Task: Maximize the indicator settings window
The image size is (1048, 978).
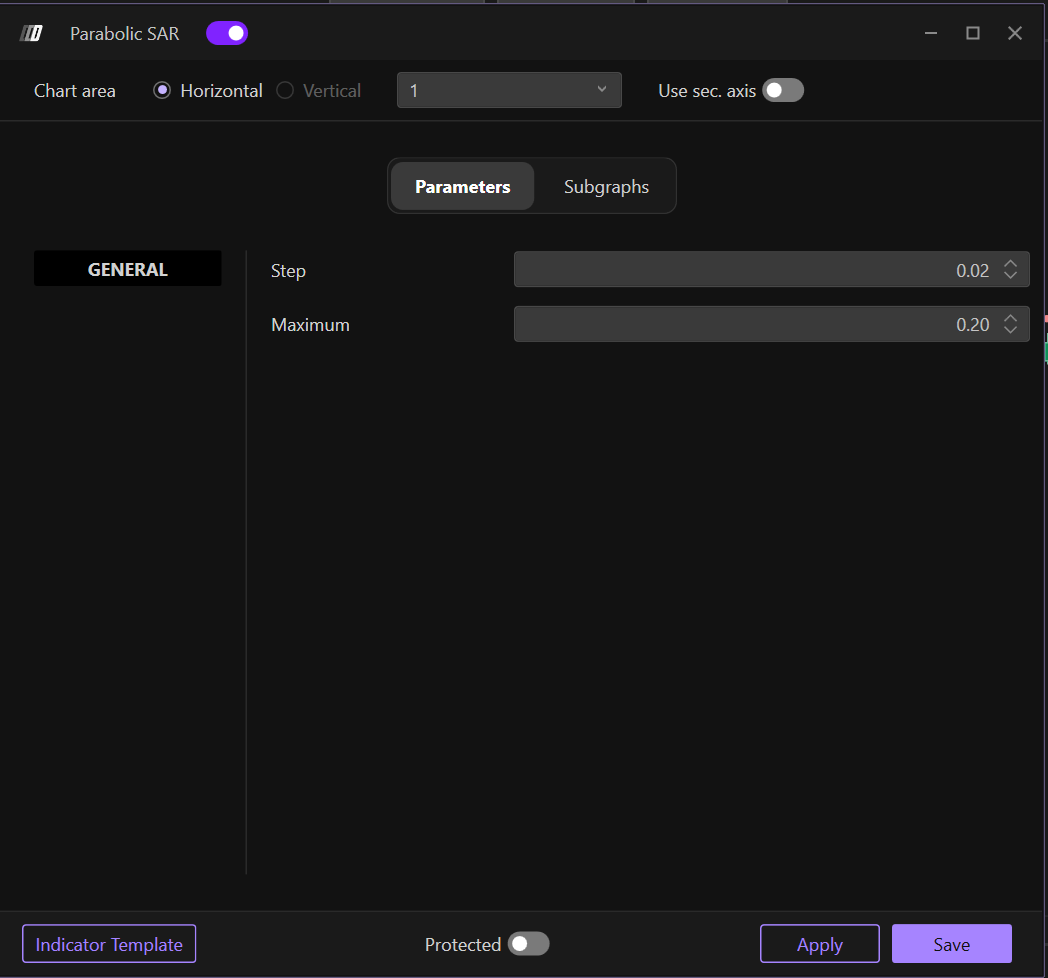Action: coord(972,34)
